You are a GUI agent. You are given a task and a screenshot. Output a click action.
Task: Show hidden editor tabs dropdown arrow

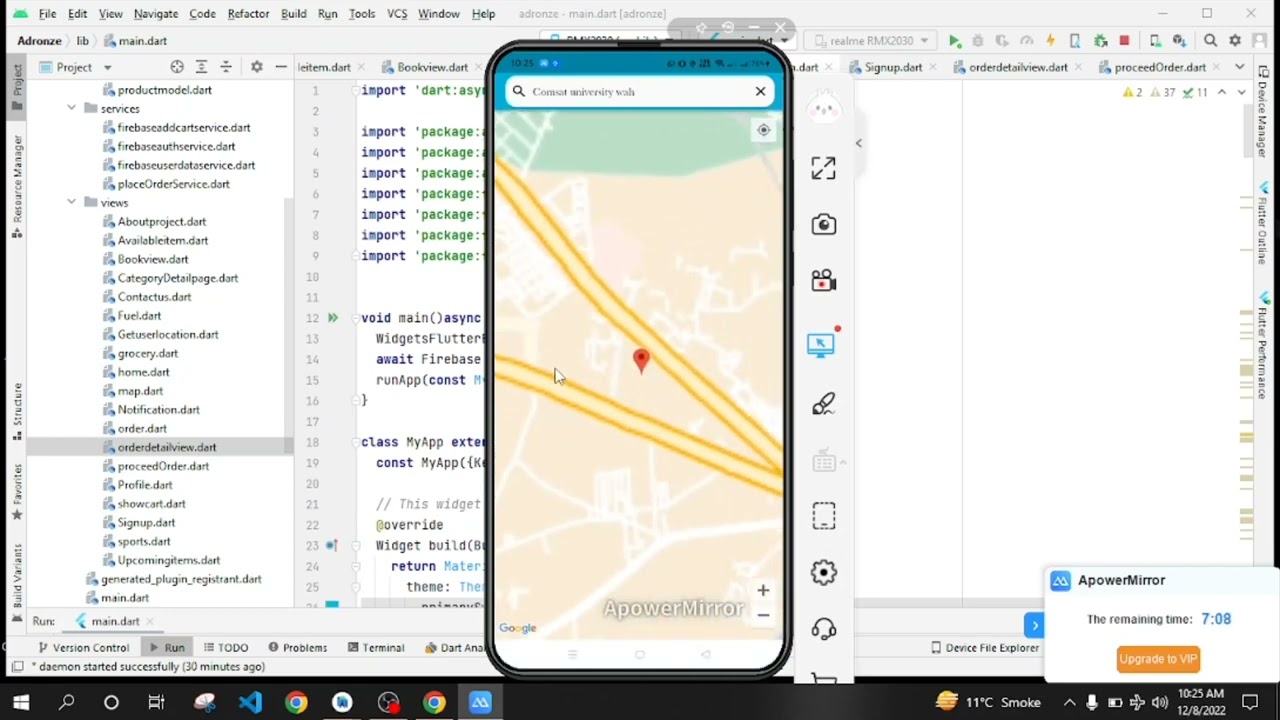[x=1240, y=67]
